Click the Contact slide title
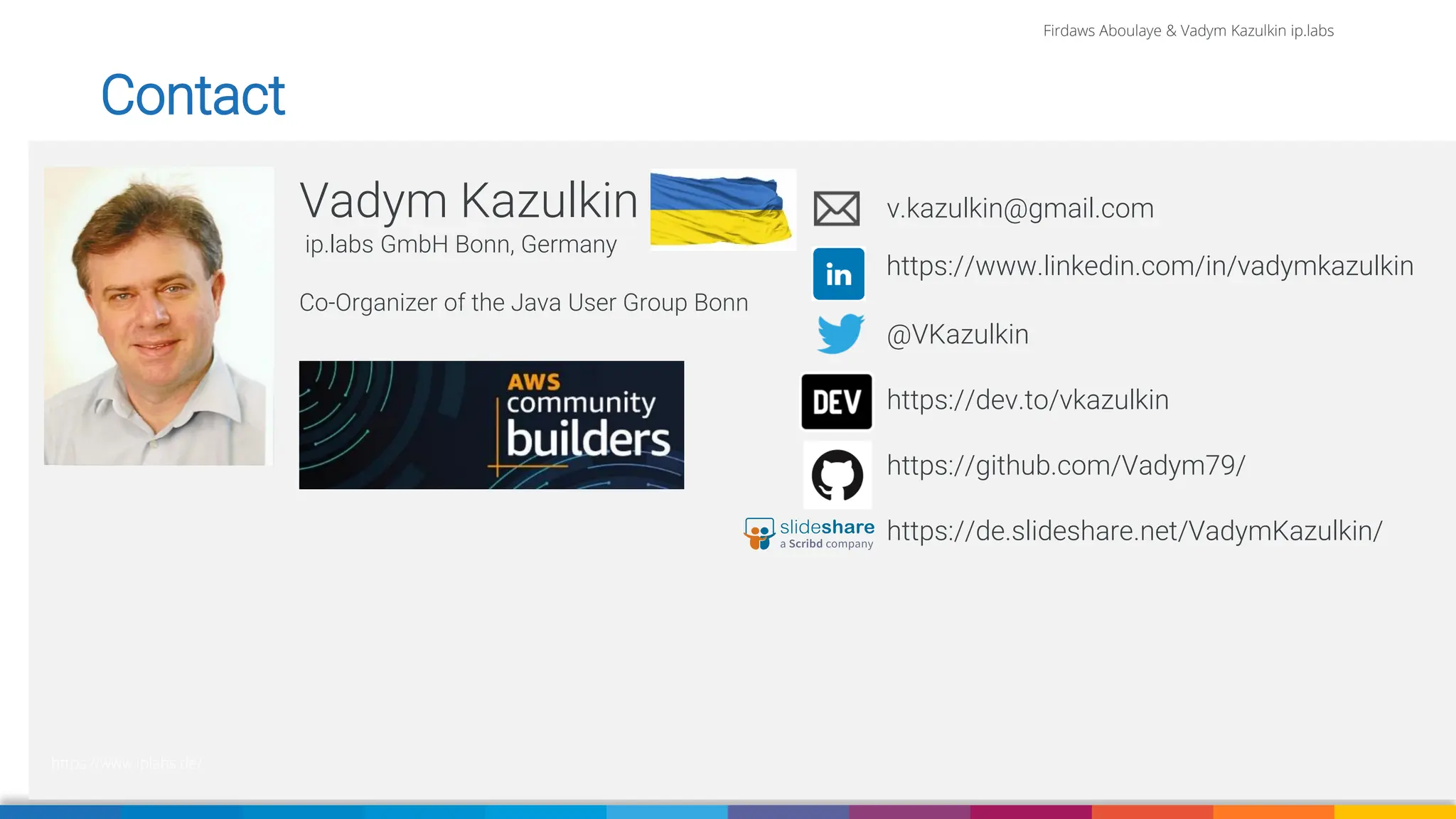The image size is (1456, 819). point(193,95)
